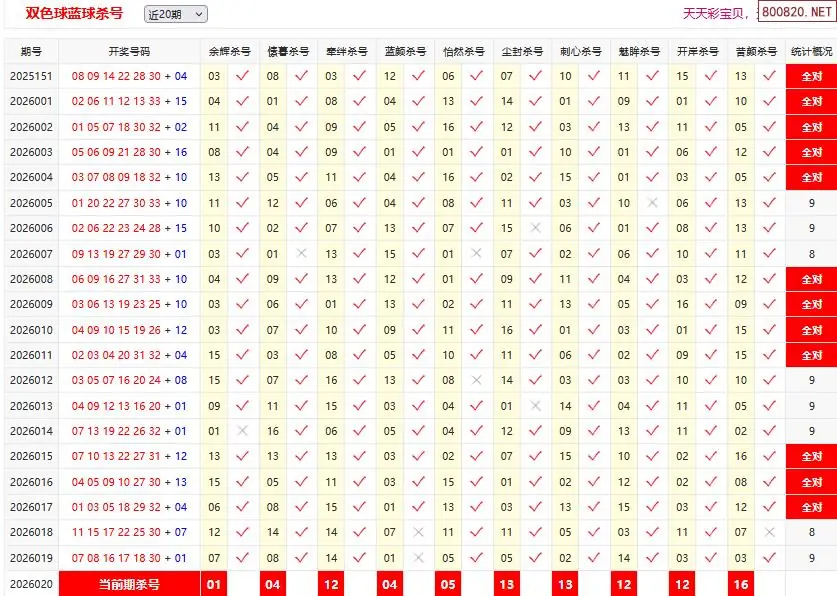Click the gray X in row 2026013

[x=535, y=406]
